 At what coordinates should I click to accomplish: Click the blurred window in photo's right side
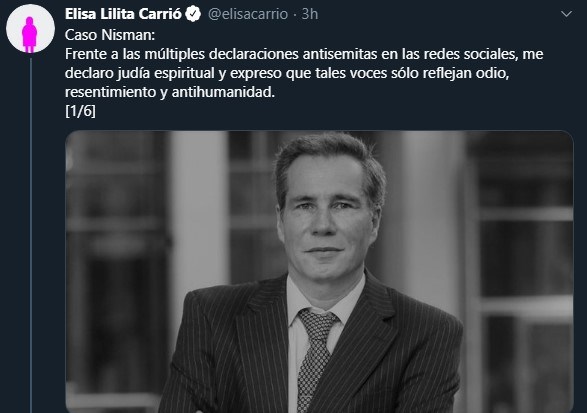tap(526, 262)
